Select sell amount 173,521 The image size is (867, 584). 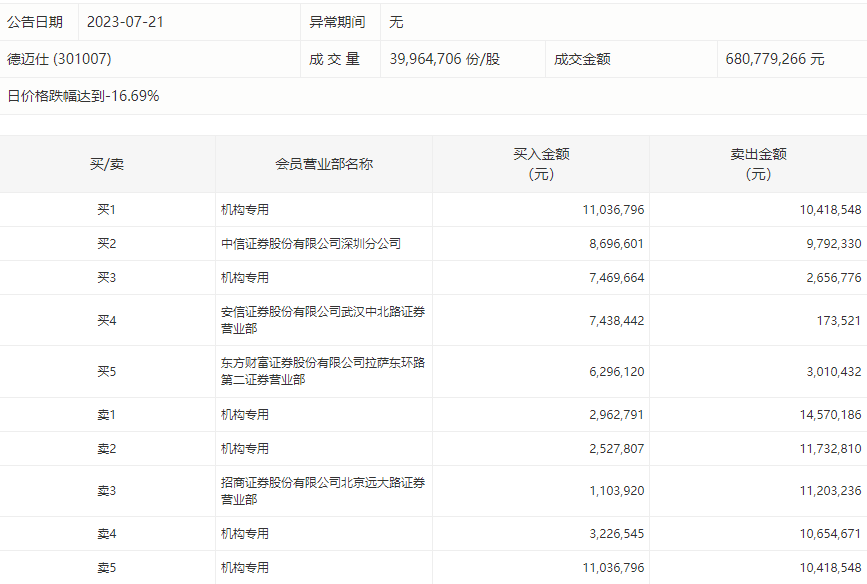point(839,321)
